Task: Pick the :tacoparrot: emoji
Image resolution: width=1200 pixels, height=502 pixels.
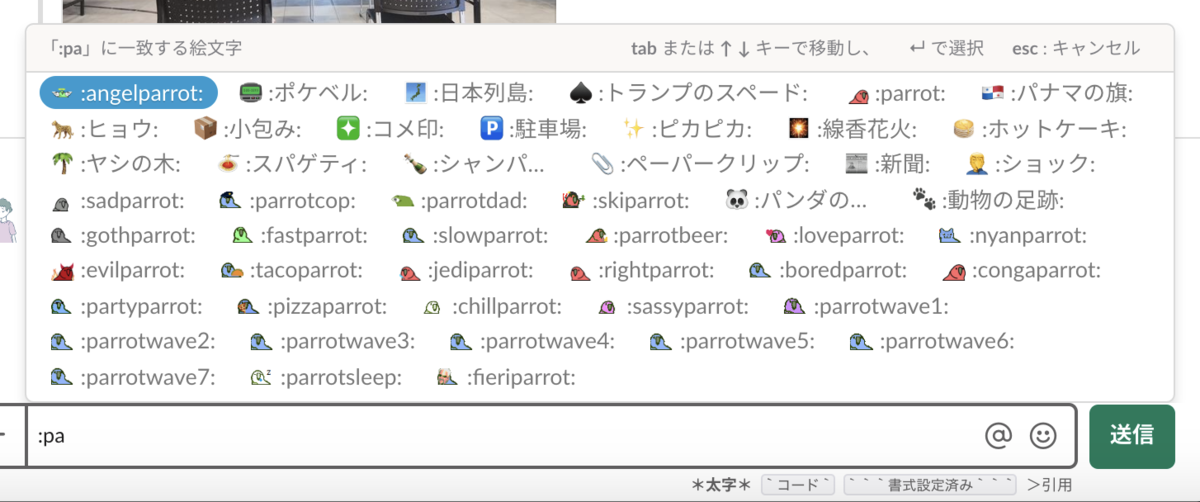Action: 292,270
